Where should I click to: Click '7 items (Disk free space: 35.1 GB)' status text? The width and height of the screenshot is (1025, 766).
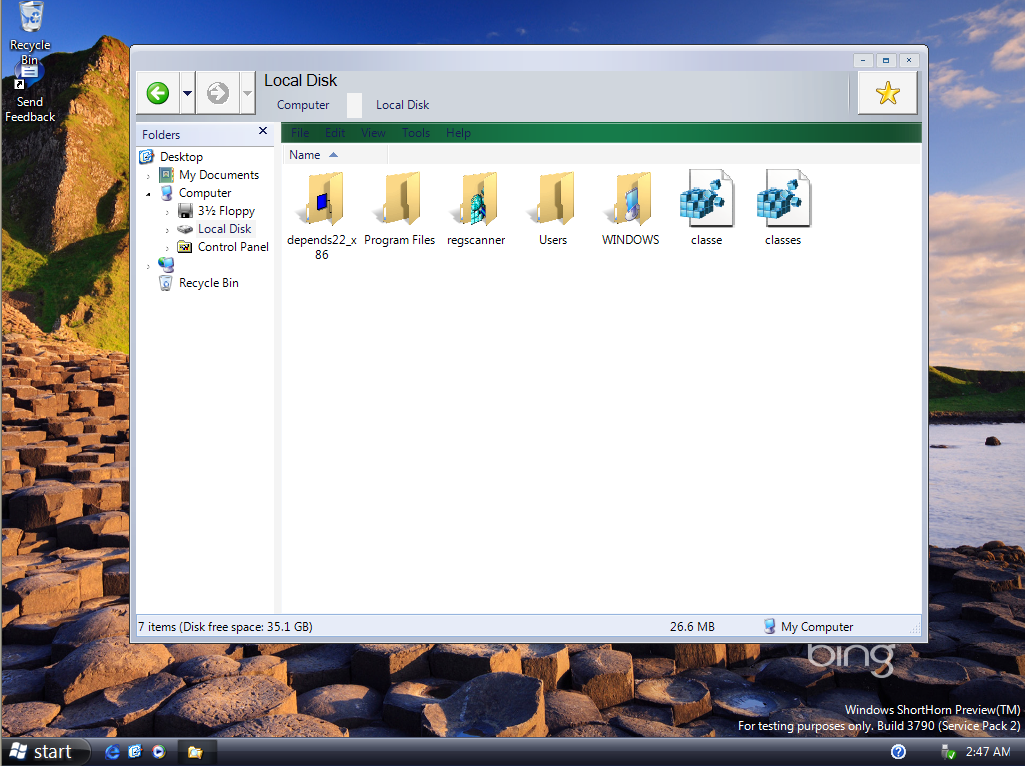coord(225,626)
